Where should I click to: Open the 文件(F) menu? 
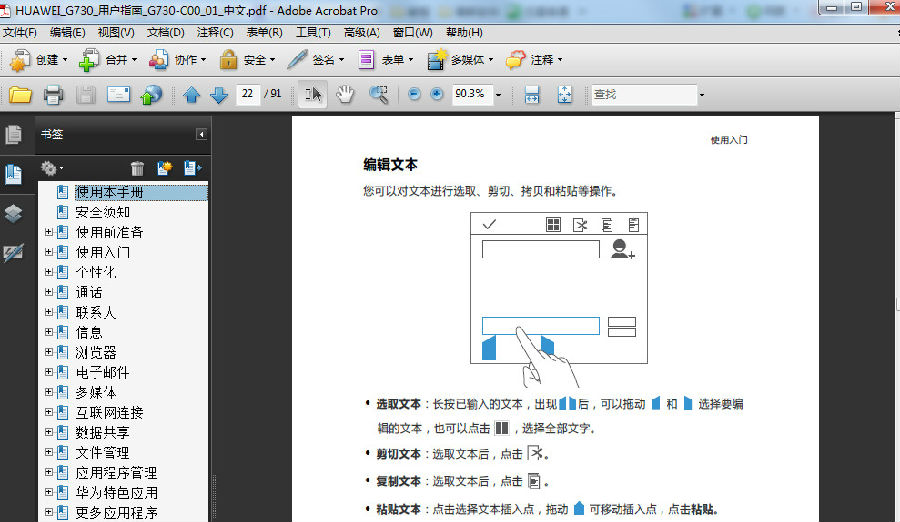[x=20, y=33]
